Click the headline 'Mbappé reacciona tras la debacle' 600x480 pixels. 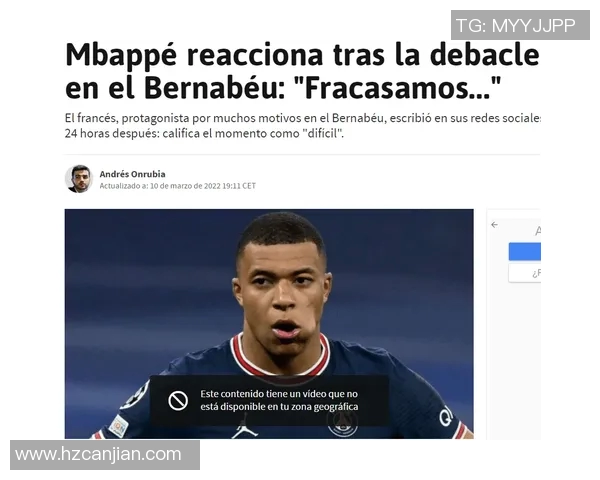click(302, 55)
